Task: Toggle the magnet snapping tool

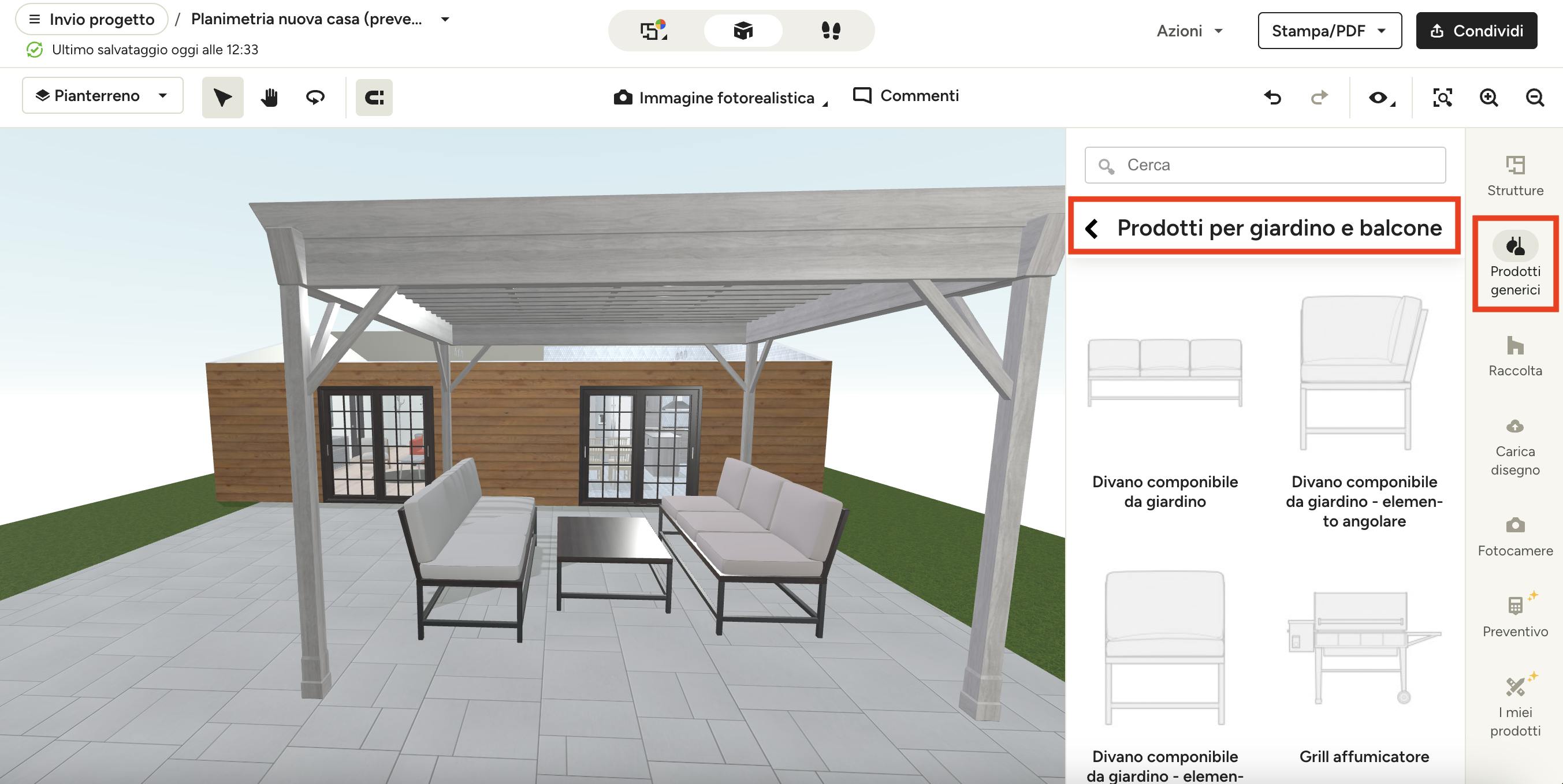Action: [374, 97]
